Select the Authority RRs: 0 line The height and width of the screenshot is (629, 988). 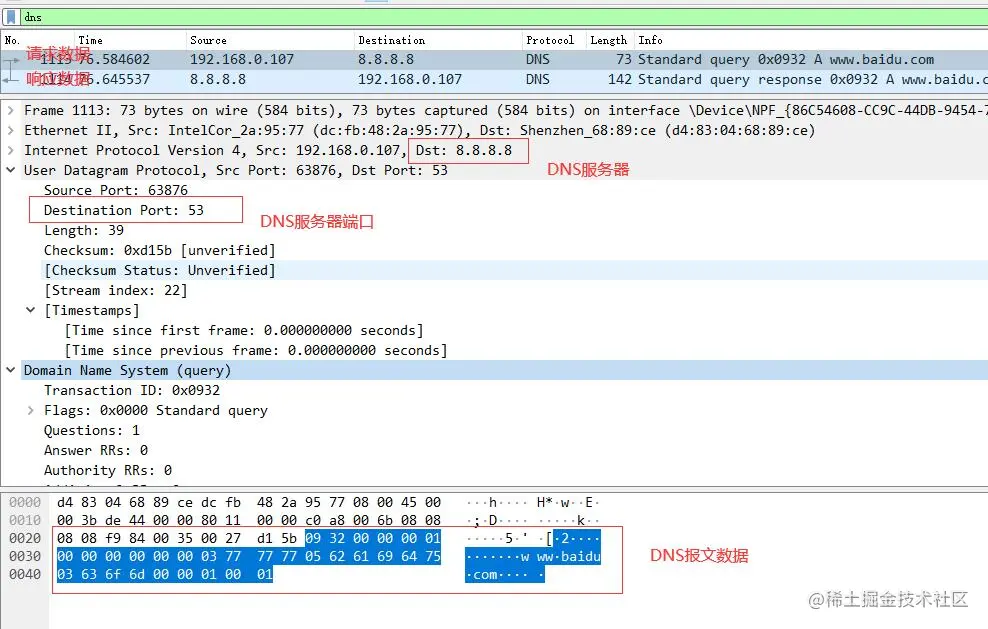click(108, 471)
